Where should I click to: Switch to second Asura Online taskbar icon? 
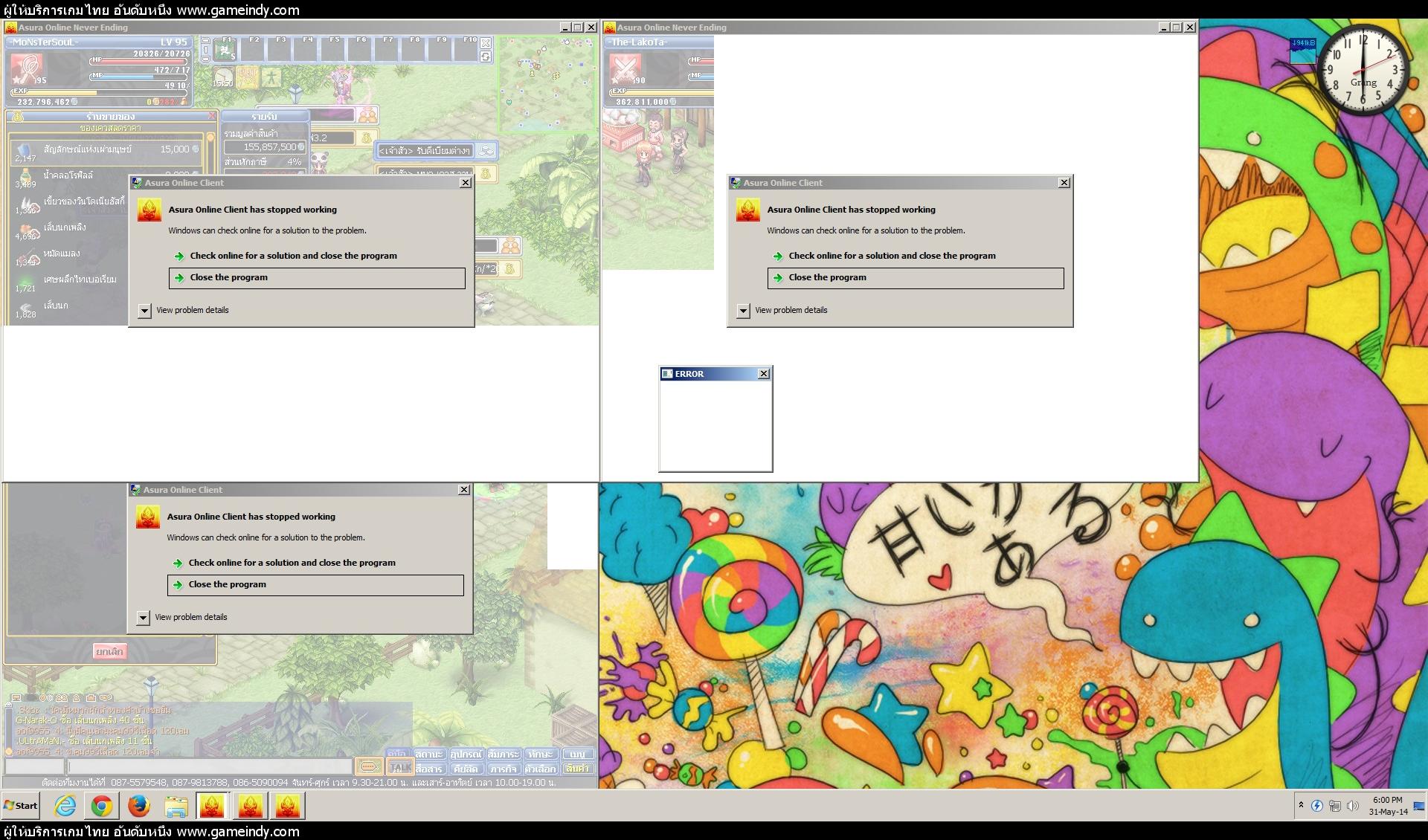coord(250,806)
